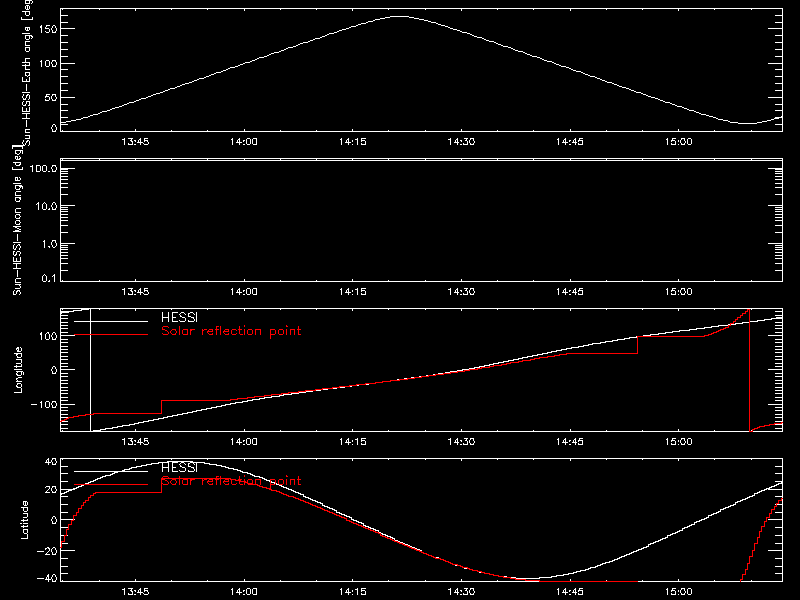The width and height of the screenshot is (800, 600).
Task: Click '13:45' time label under Earth angle plot
Action: 135,142
